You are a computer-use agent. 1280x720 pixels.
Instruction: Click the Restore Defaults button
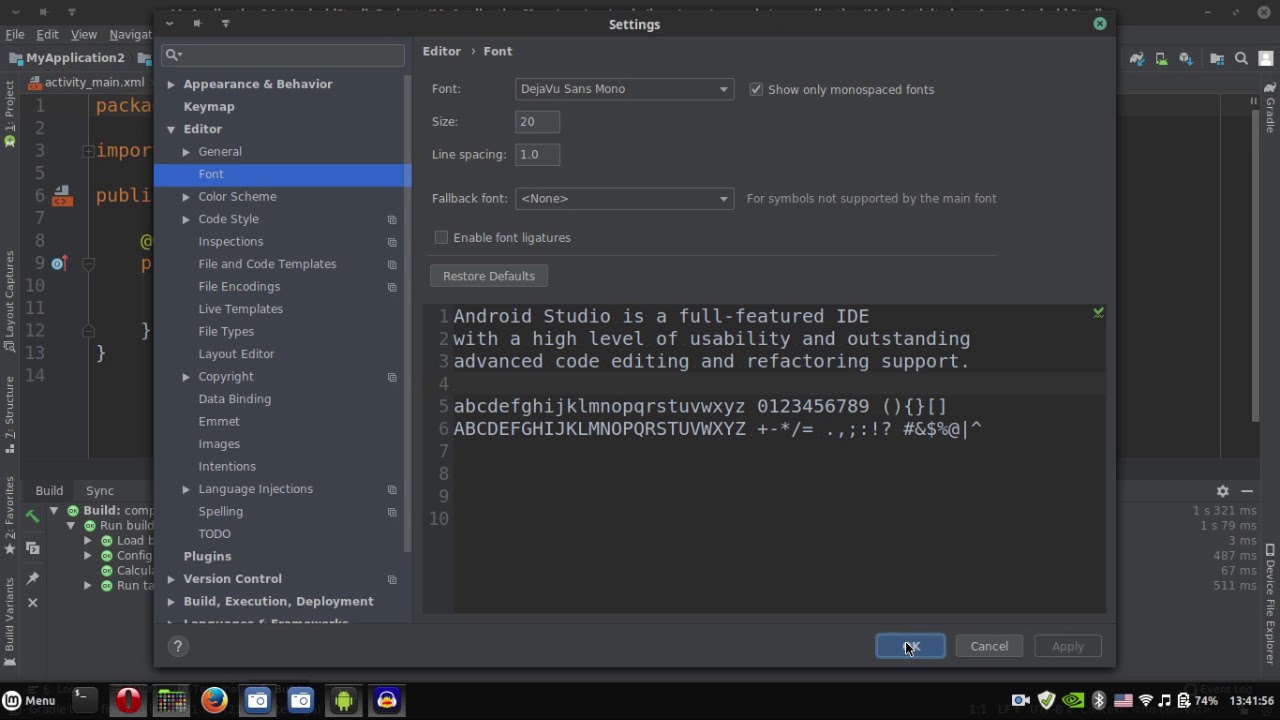tap(489, 276)
